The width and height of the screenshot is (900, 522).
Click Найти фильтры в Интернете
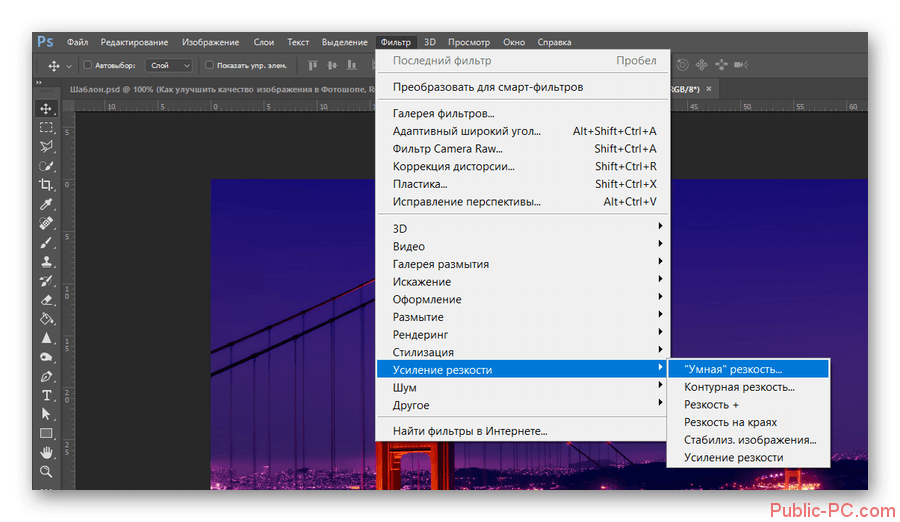[x=470, y=431]
